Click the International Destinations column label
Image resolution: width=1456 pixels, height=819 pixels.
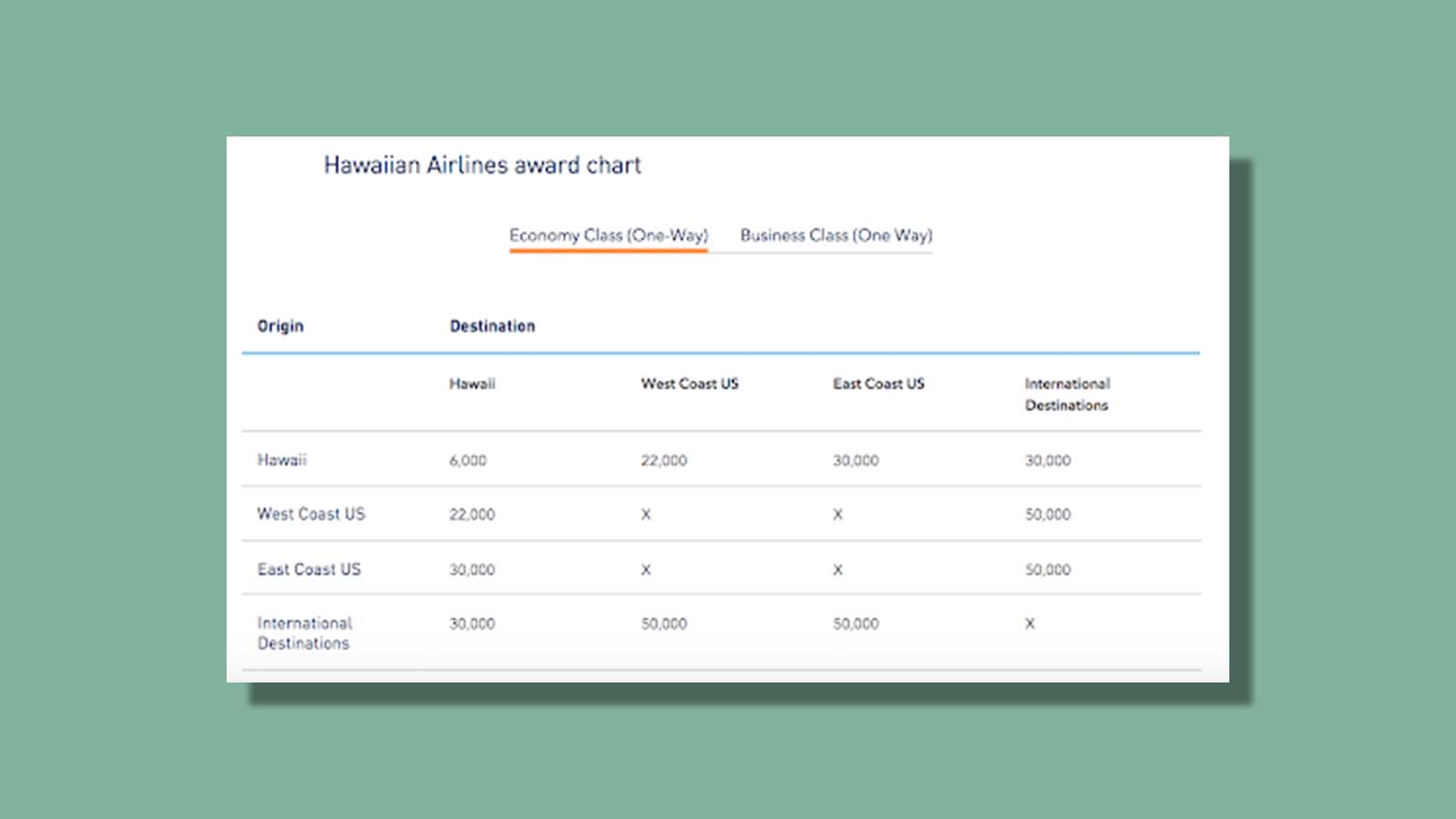pos(1067,395)
